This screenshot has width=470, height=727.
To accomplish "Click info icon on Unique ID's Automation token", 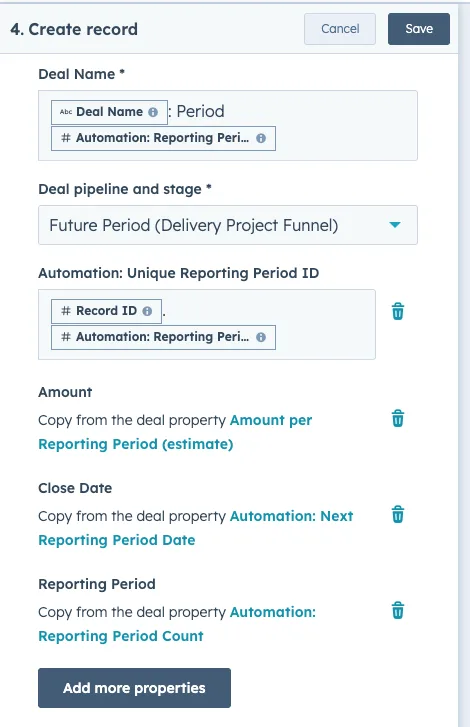I will pyautogui.click(x=261, y=337).
